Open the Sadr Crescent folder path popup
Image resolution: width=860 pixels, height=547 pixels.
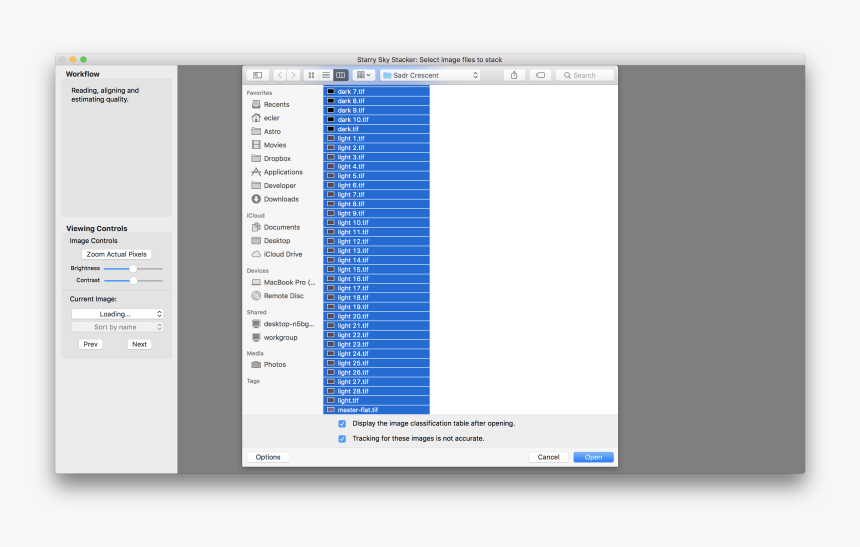[x=431, y=75]
